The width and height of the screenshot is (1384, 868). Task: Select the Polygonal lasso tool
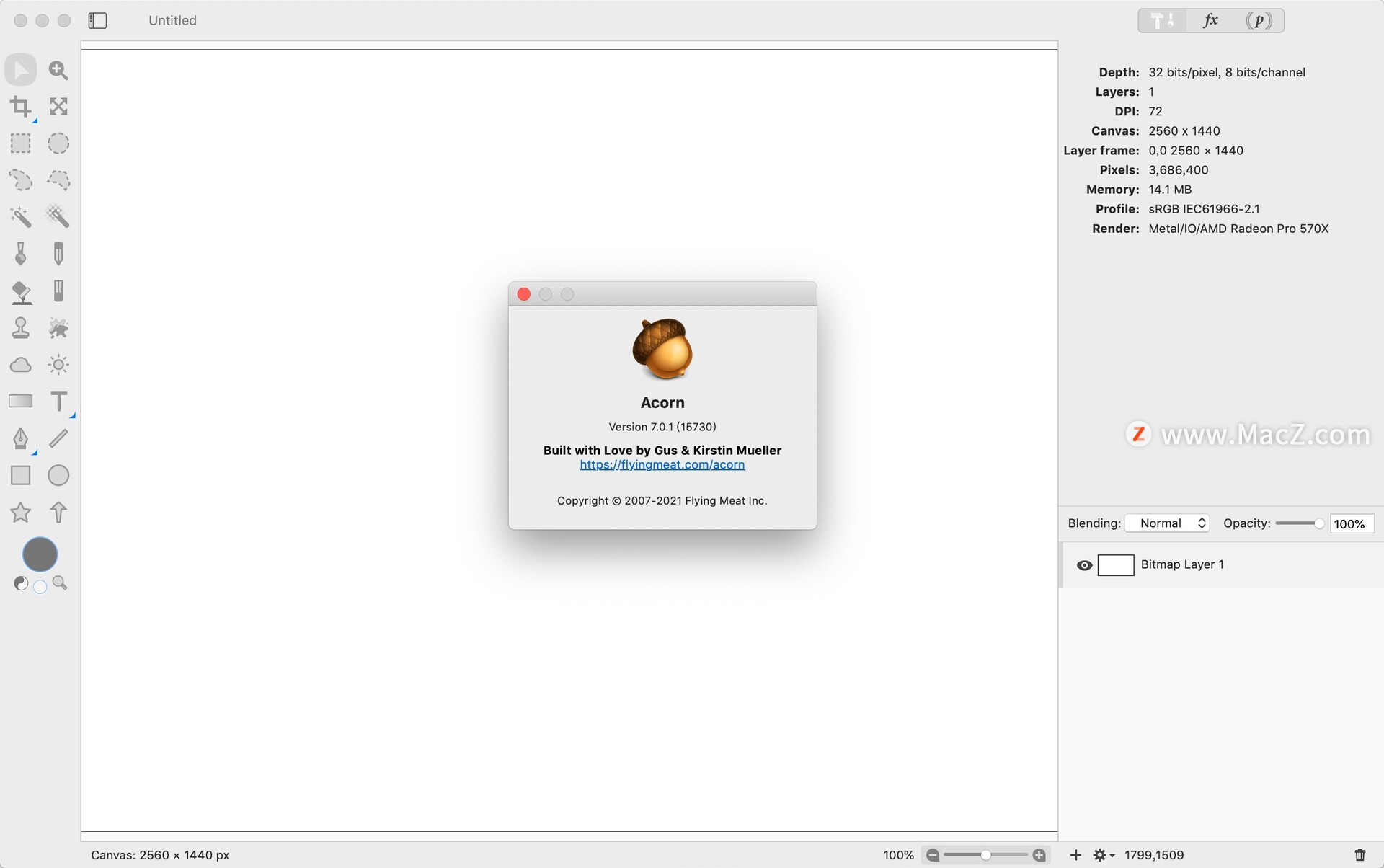point(58,180)
